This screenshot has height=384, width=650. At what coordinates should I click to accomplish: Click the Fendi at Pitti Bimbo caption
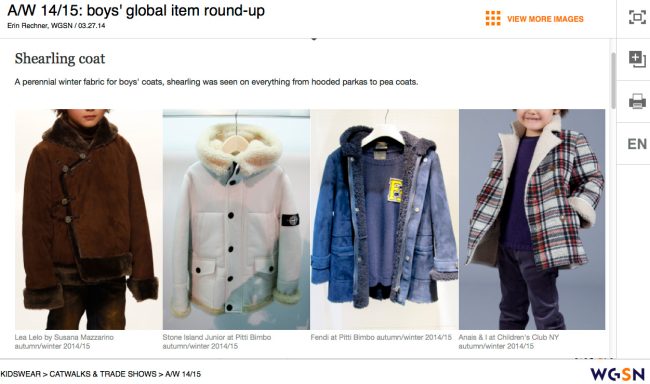pos(381,338)
